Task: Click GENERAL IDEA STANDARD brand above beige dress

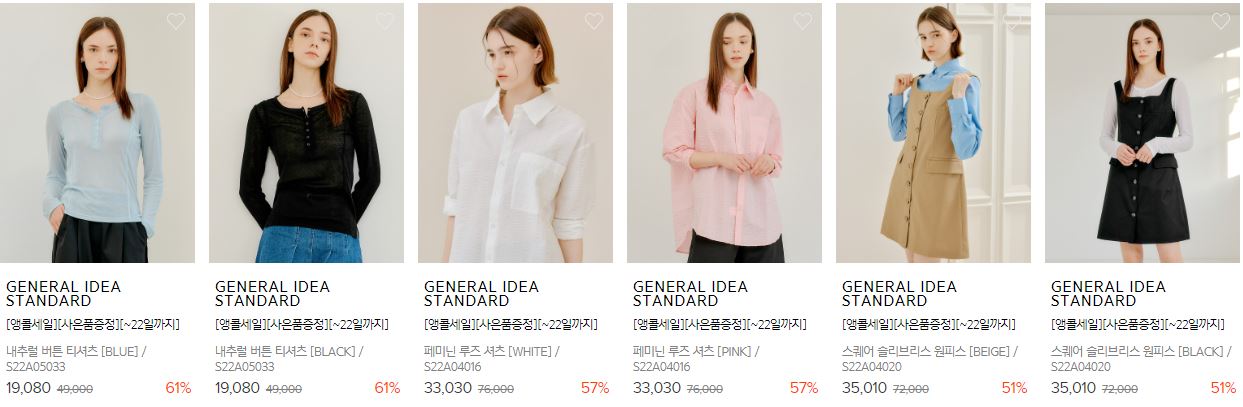Action: [x=899, y=294]
